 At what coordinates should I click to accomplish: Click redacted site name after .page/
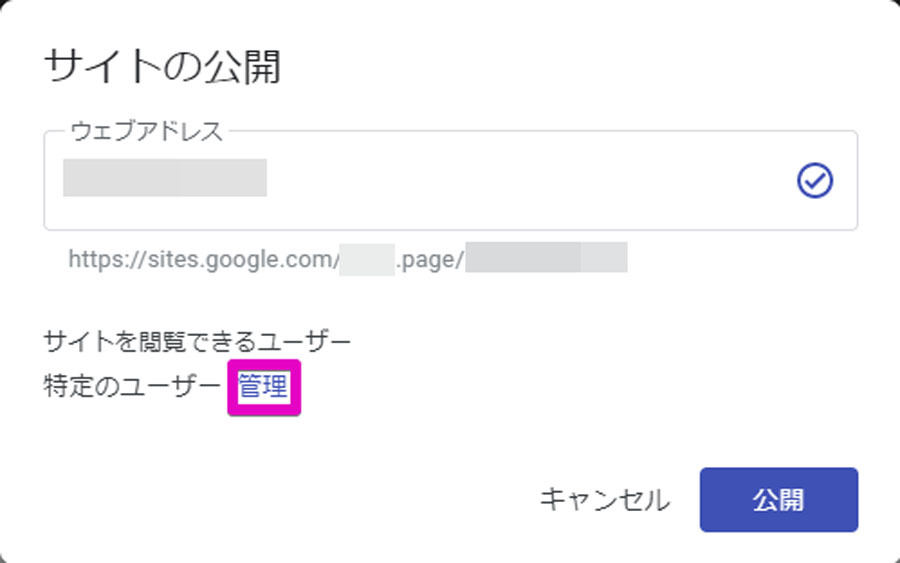546,257
